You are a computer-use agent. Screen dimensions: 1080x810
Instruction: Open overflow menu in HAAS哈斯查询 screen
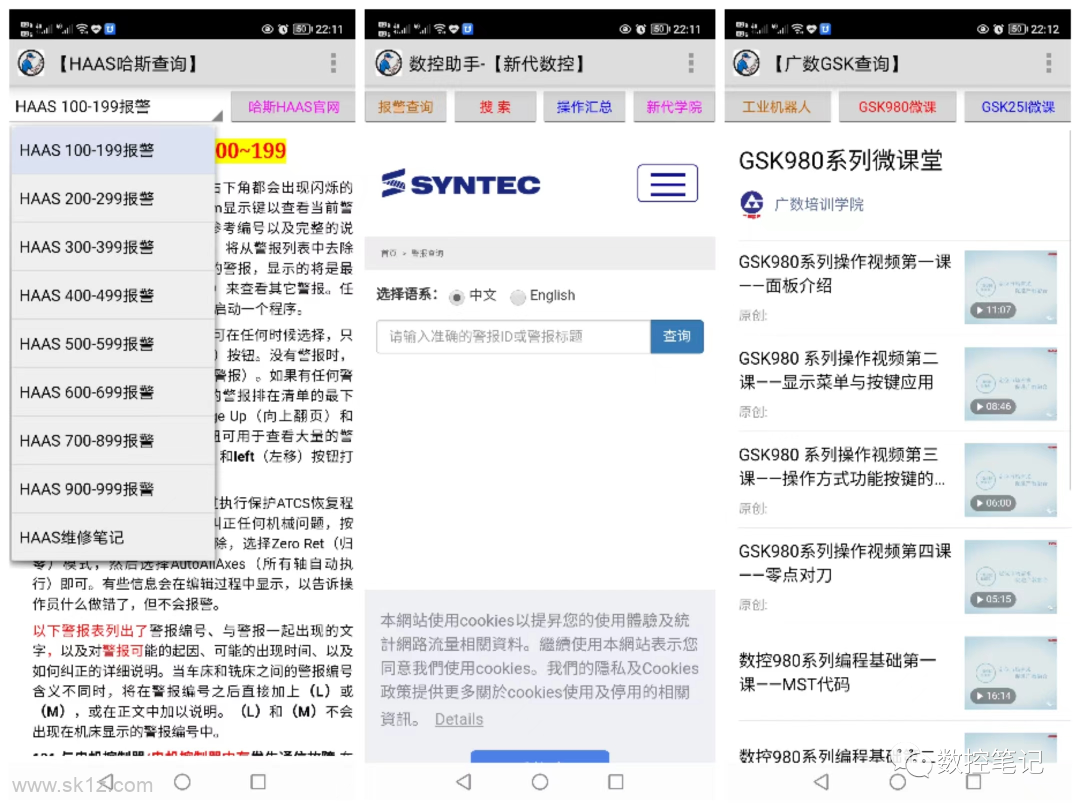click(333, 63)
